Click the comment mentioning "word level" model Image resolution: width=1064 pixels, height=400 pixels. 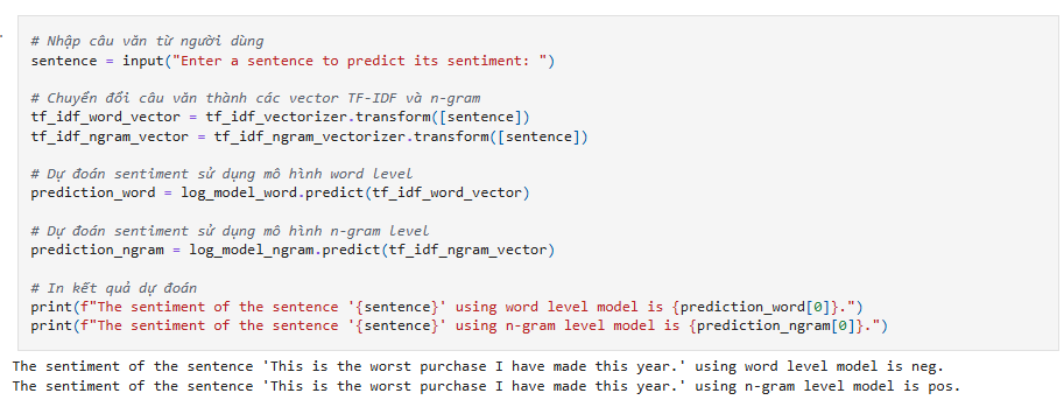[x=221, y=173]
